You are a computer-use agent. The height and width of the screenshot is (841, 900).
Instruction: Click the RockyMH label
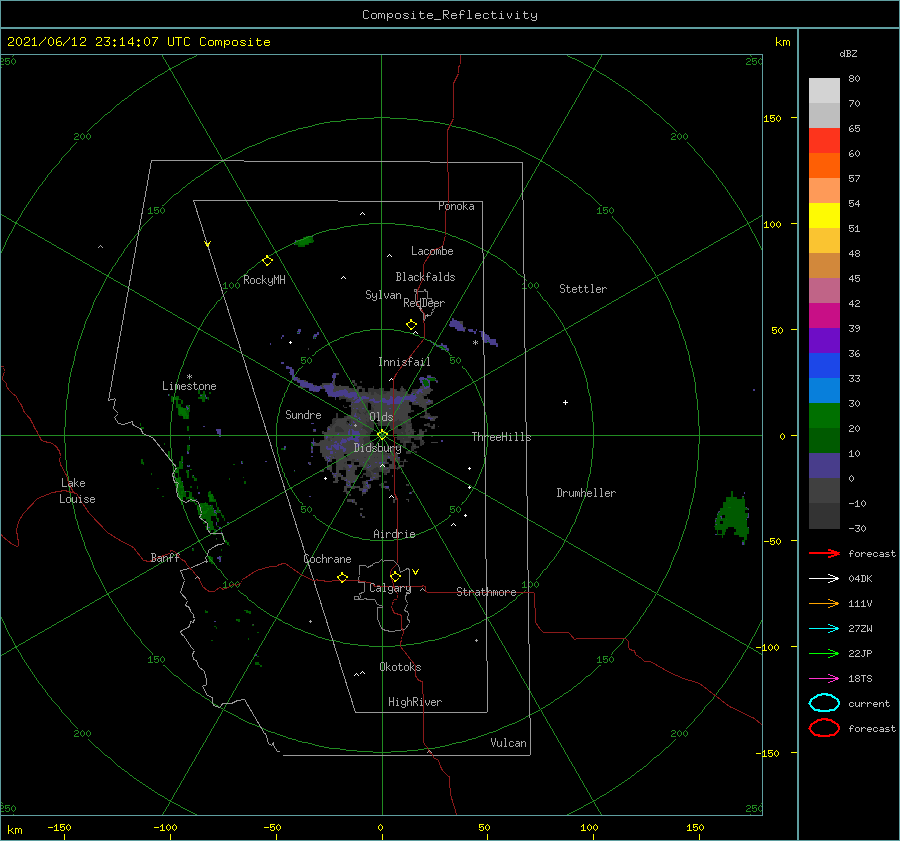tap(264, 280)
